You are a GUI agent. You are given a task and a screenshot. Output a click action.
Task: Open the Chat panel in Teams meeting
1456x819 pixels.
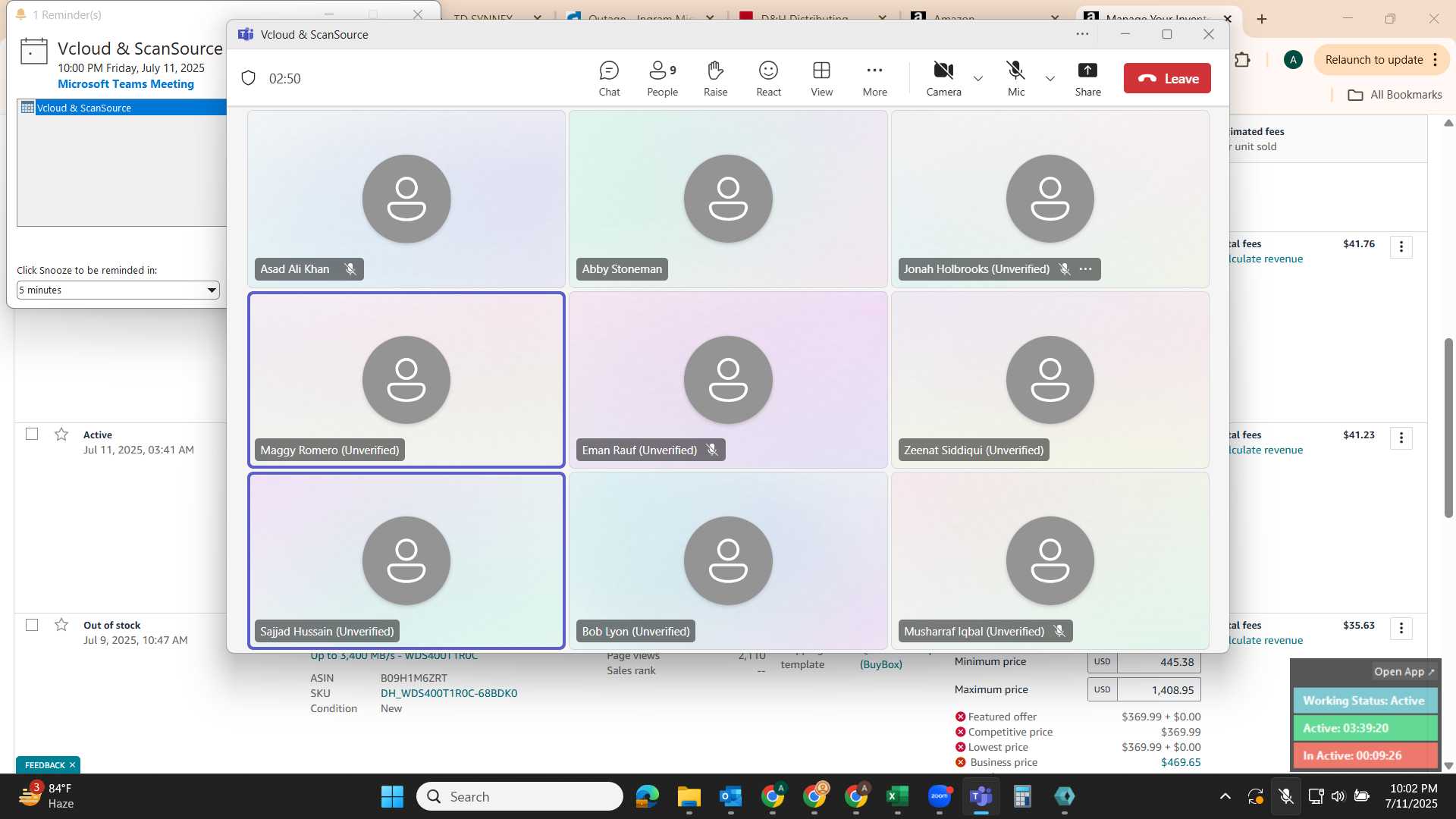(x=609, y=79)
